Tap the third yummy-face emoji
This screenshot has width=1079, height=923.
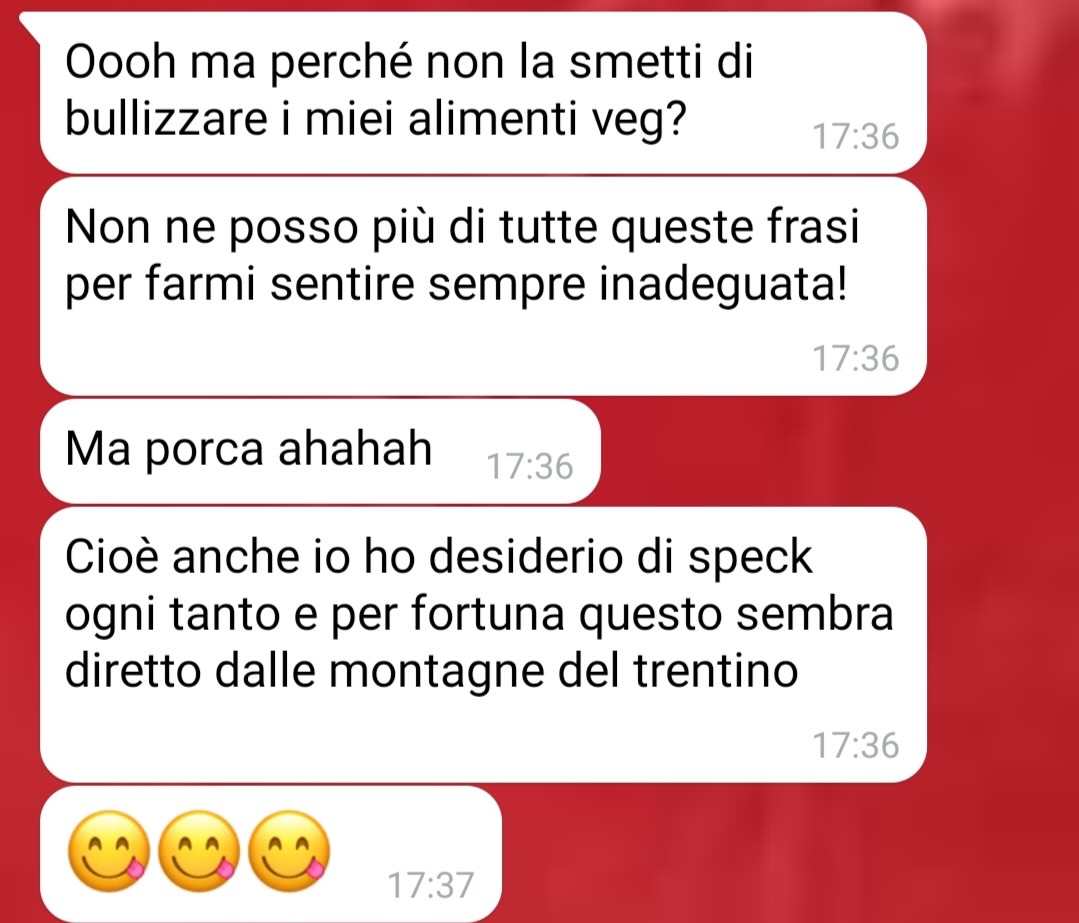288,851
